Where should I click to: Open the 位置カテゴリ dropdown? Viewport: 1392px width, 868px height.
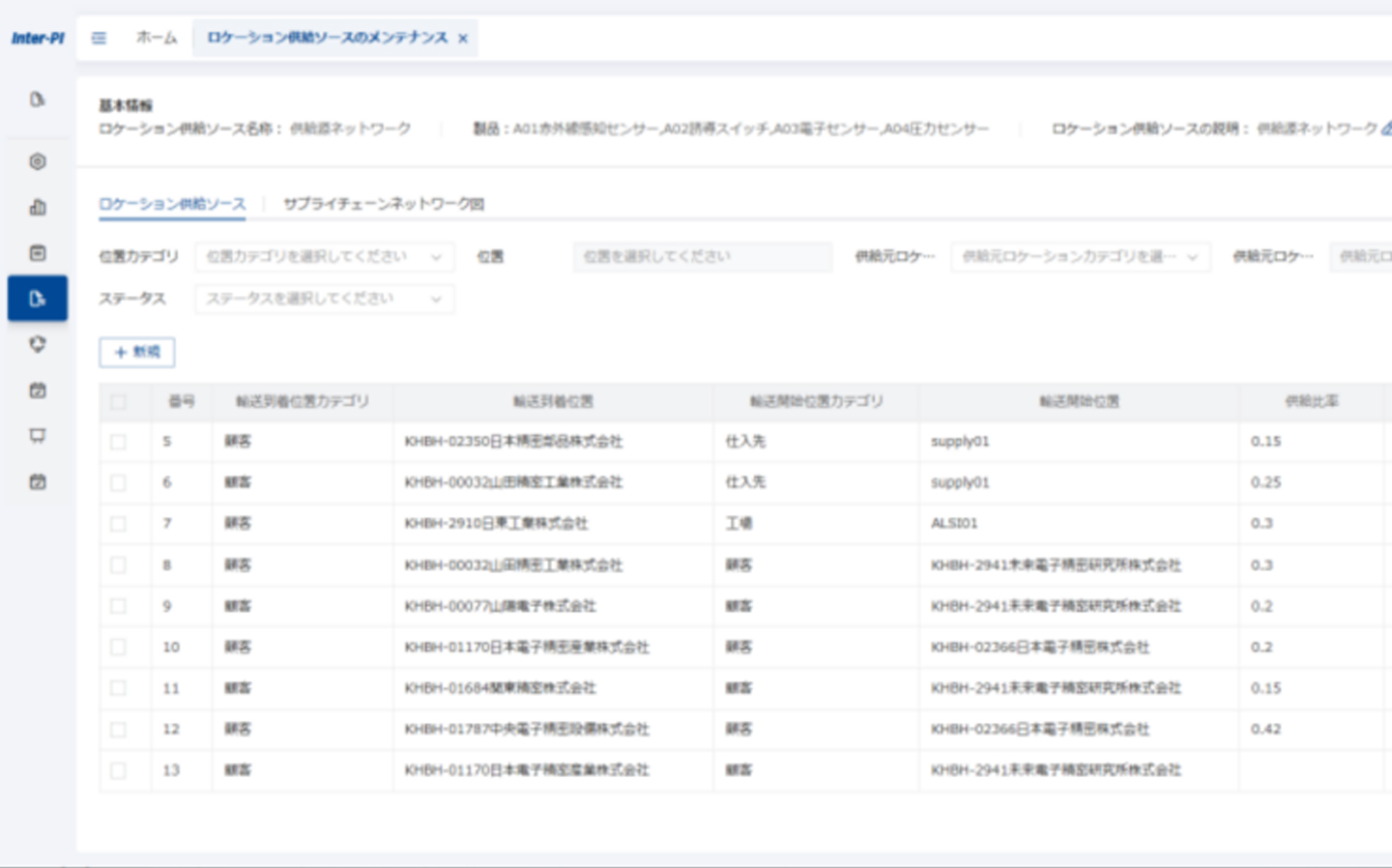[324, 257]
